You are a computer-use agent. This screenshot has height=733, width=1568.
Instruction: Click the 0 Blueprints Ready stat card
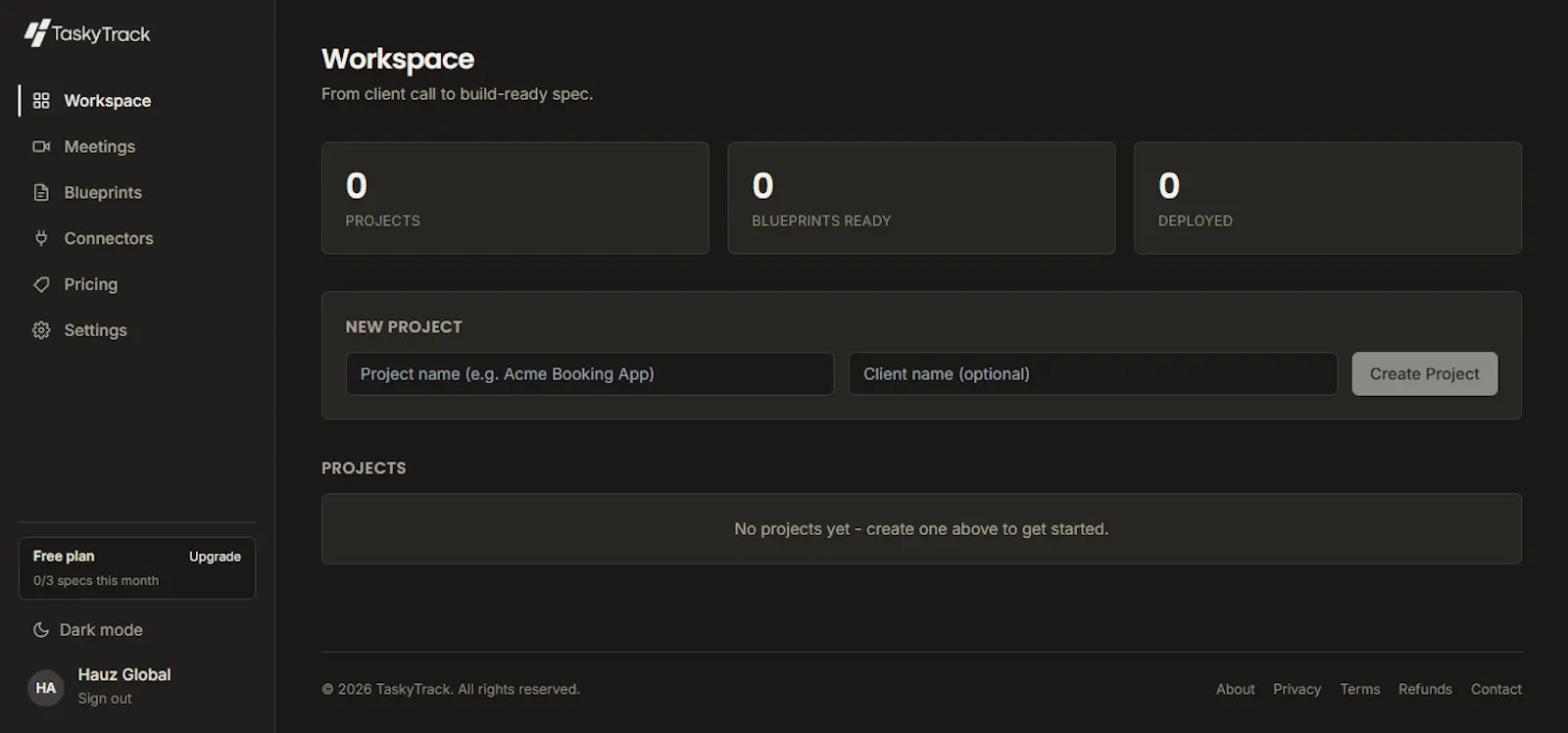click(x=921, y=198)
